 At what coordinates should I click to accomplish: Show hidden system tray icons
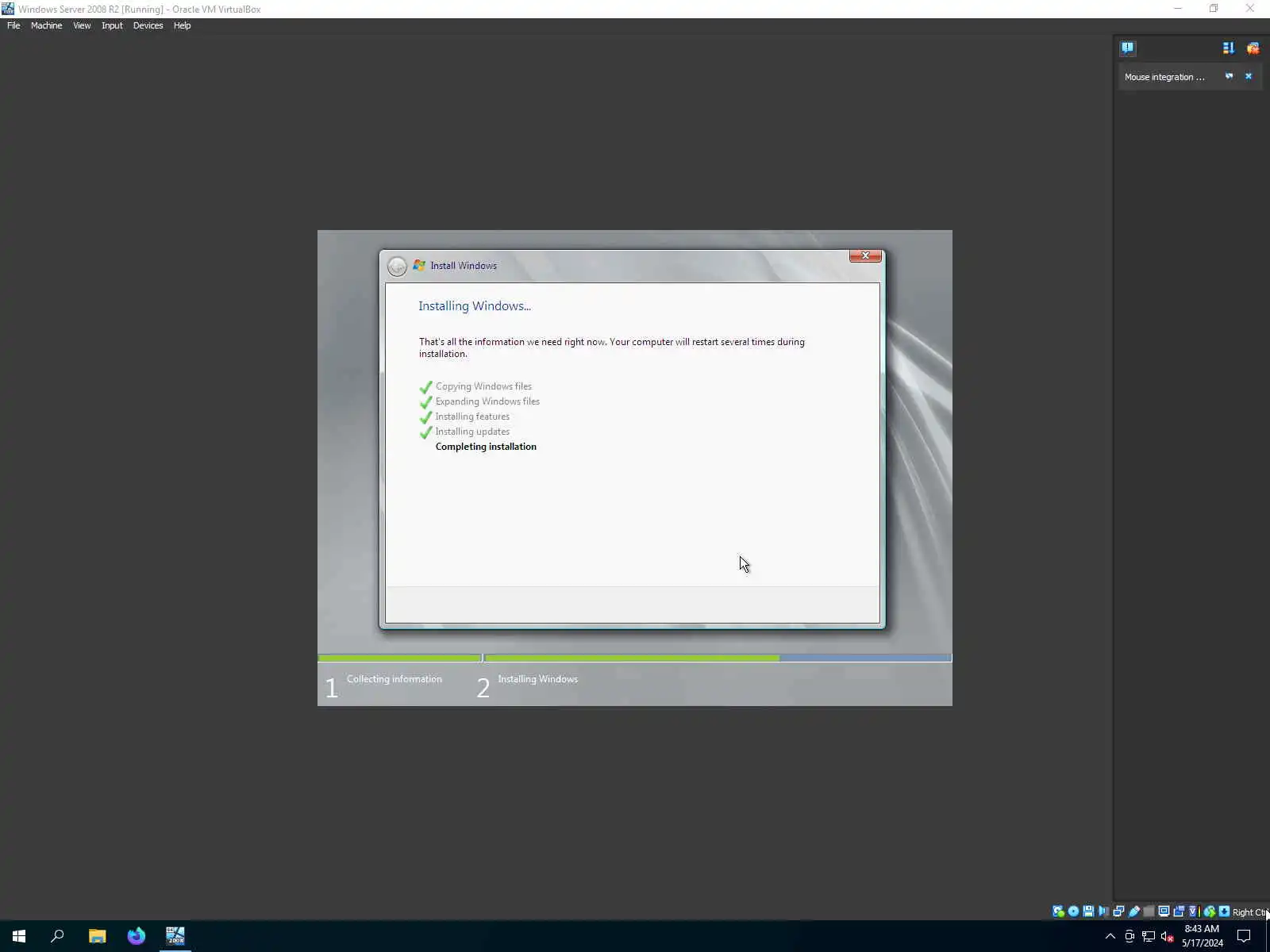1110,936
